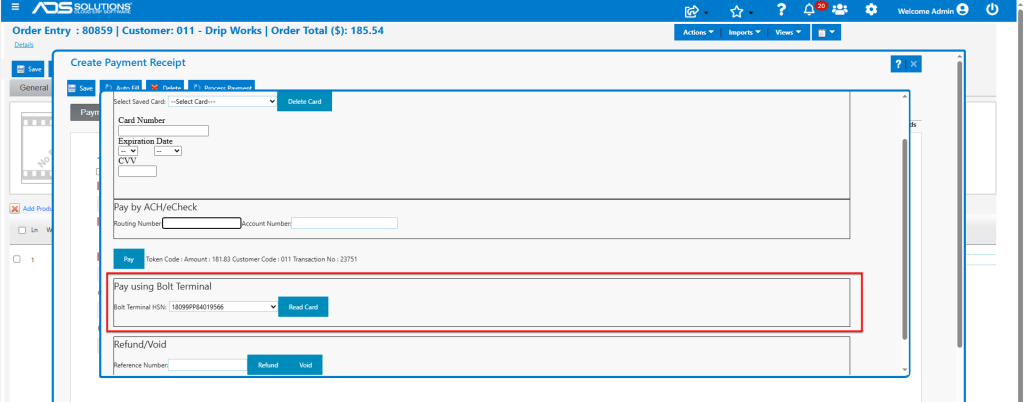Toggle checkbox for line row 1

(x=17, y=259)
